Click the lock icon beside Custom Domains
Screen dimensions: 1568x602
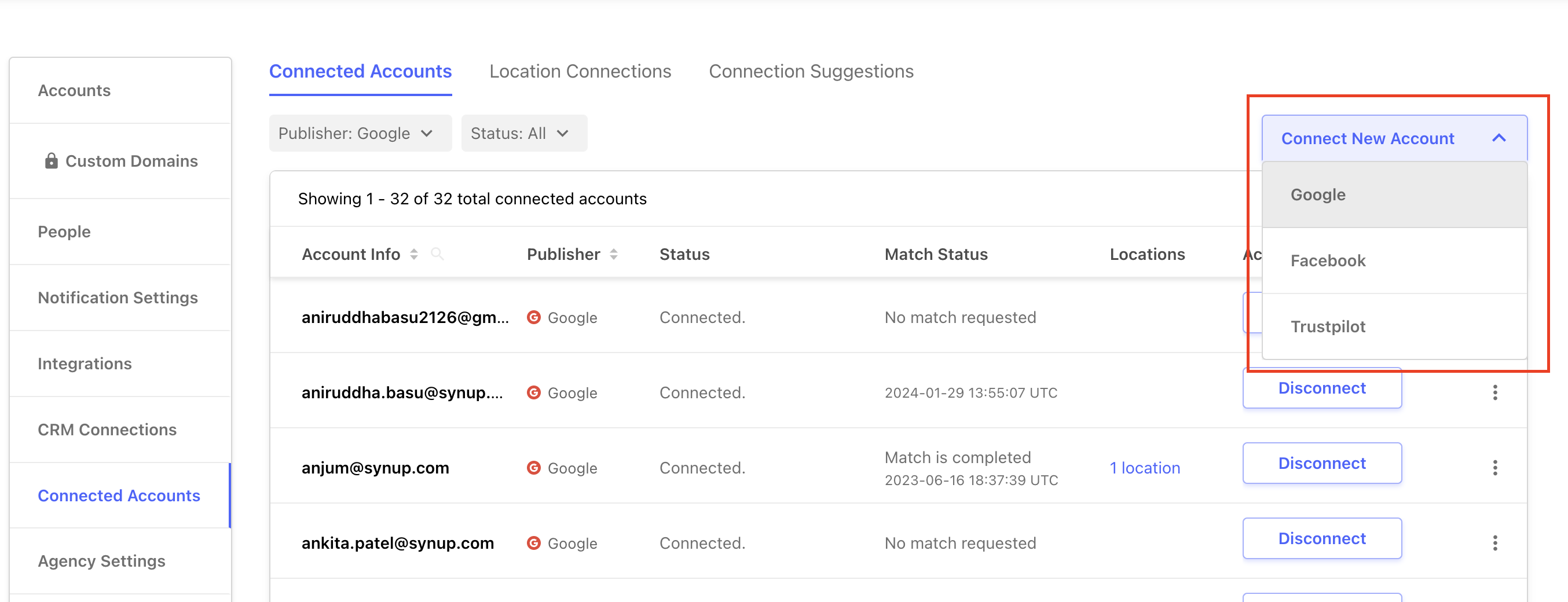(51, 161)
